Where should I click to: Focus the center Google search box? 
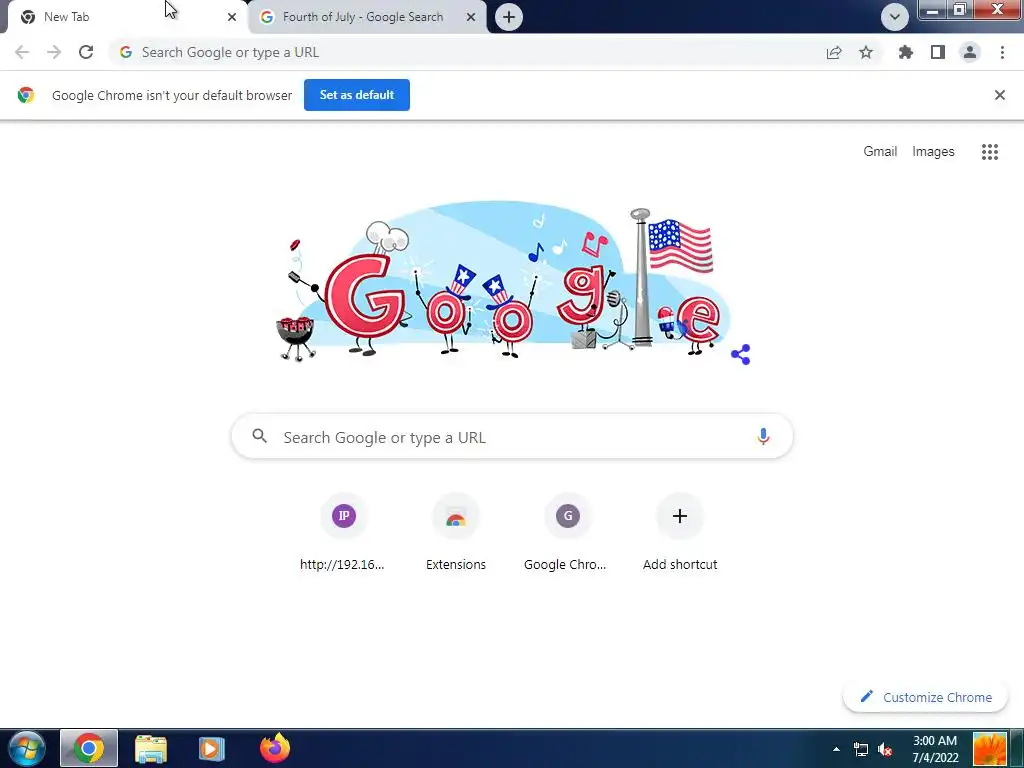pyautogui.click(x=512, y=436)
